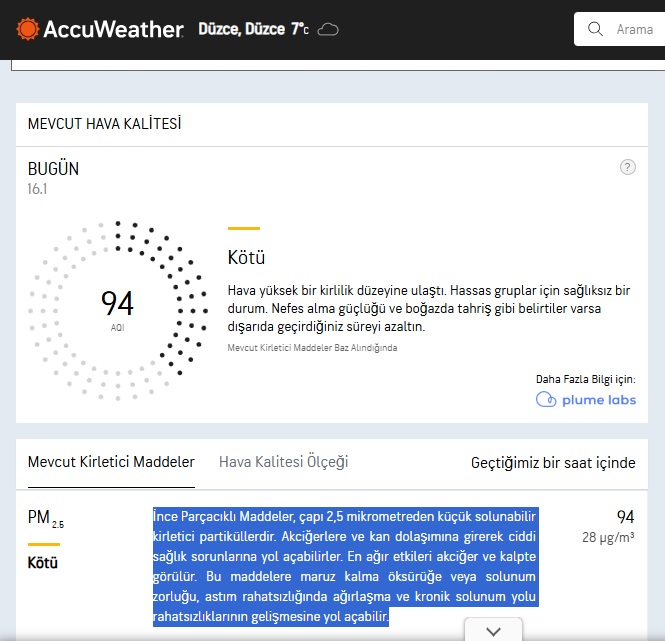The height and width of the screenshot is (641, 665).
Task: Click the yellow indicator under PM2.5
Action: (43, 544)
